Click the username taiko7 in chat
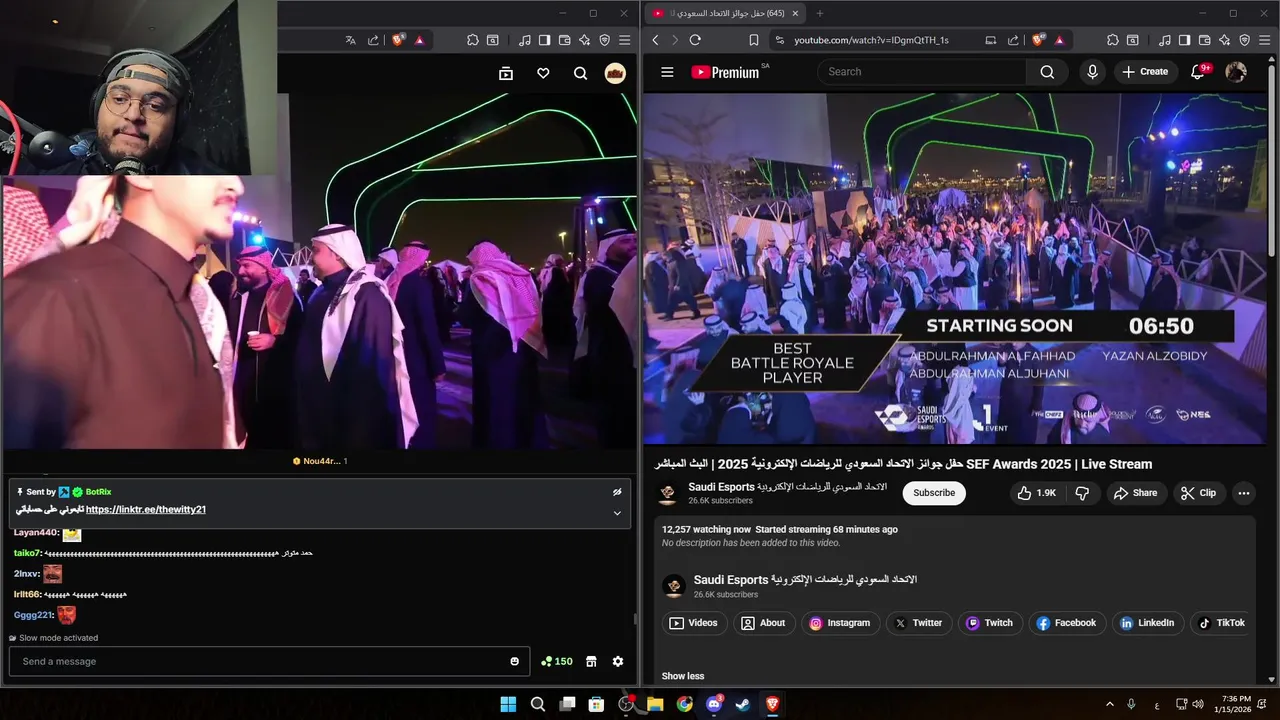Viewport: 1280px width, 720px height. click(x=27, y=553)
